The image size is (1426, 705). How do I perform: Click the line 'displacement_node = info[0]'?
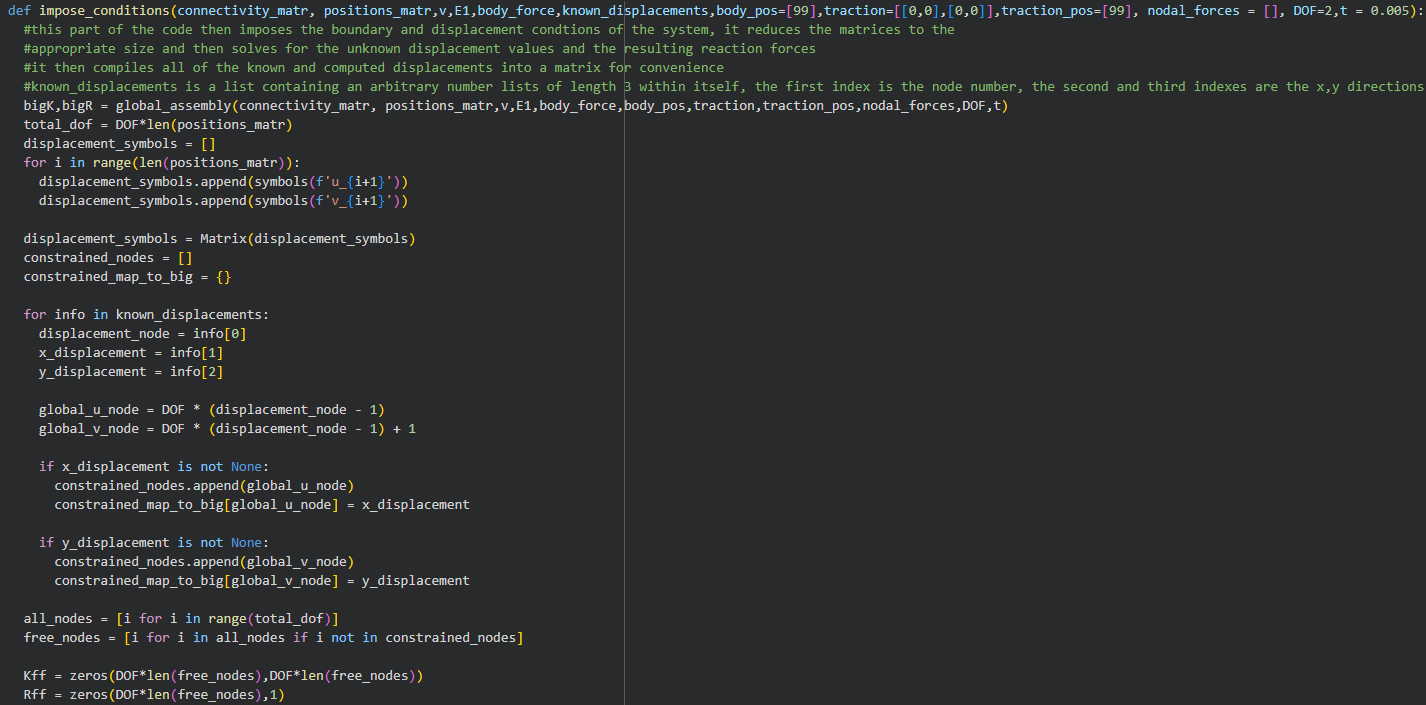point(143,334)
